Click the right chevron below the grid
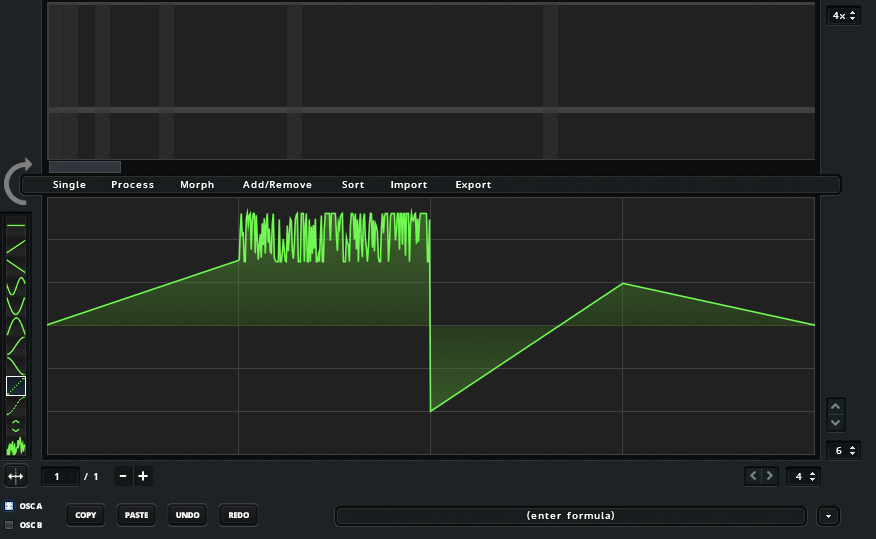 pyautogui.click(x=769, y=476)
